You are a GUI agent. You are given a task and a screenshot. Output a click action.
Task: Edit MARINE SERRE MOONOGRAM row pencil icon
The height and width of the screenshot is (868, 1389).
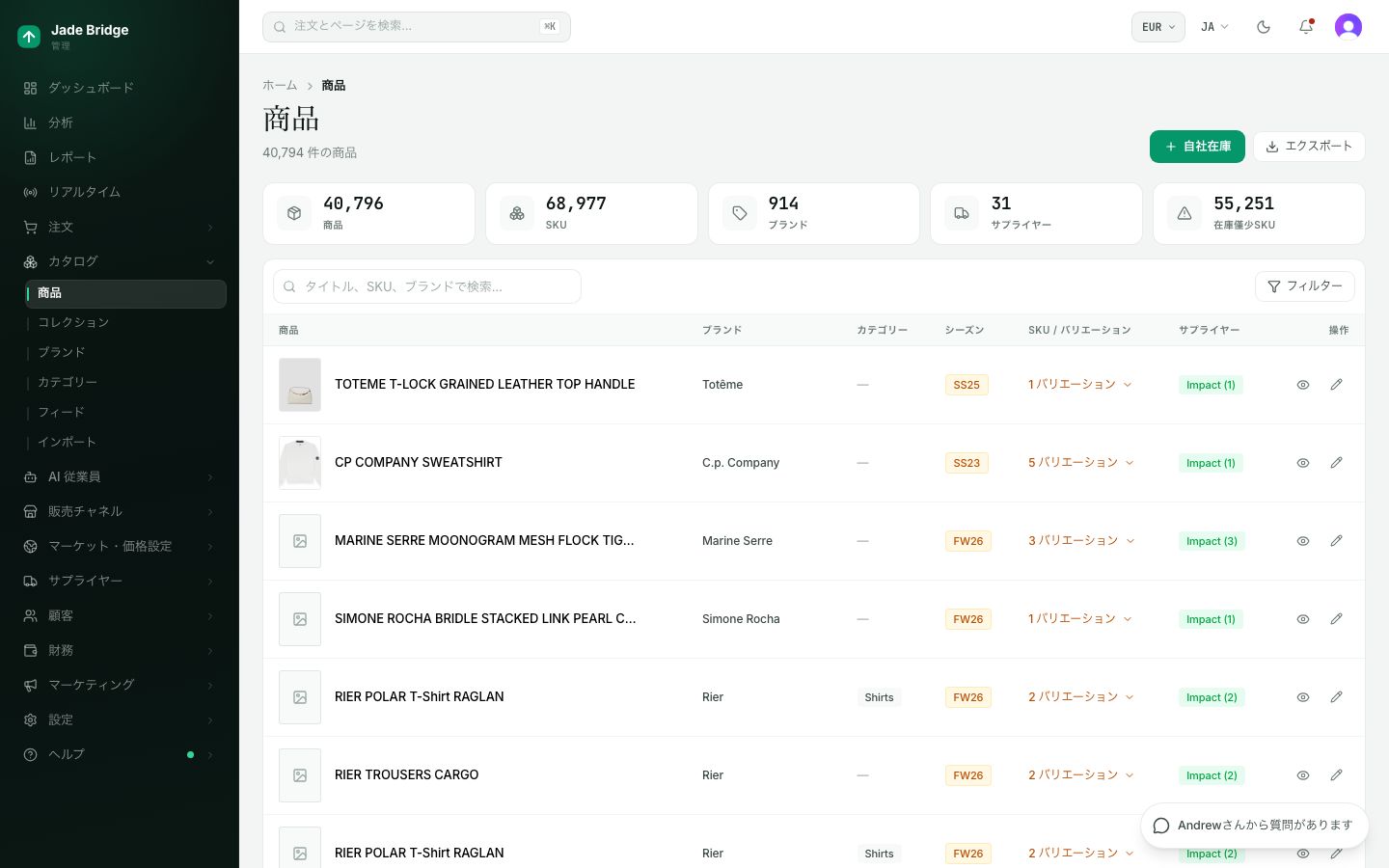point(1336,541)
